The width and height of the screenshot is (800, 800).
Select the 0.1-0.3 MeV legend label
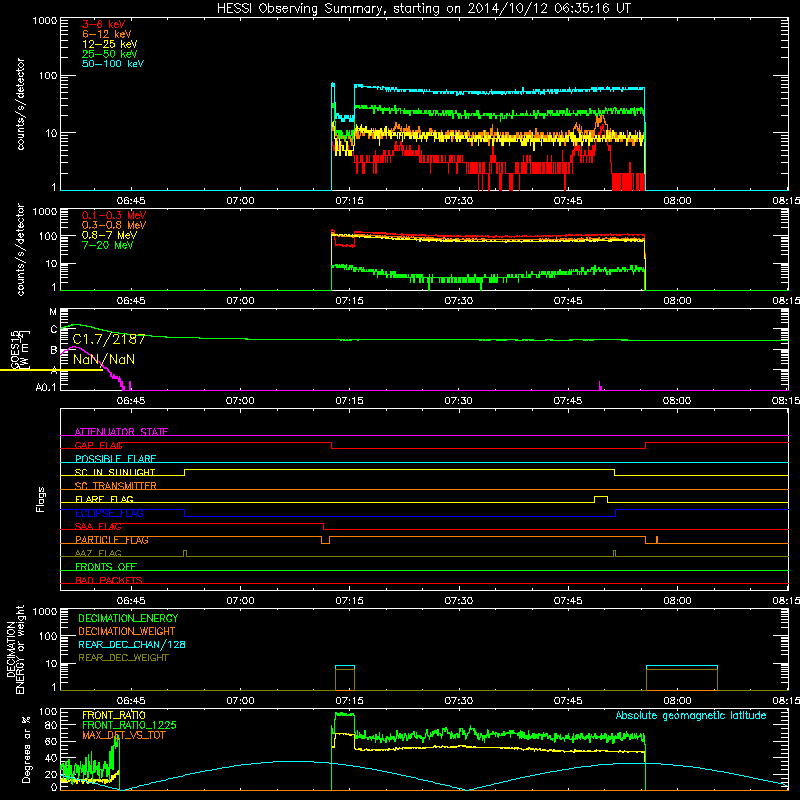pos(114,215)
